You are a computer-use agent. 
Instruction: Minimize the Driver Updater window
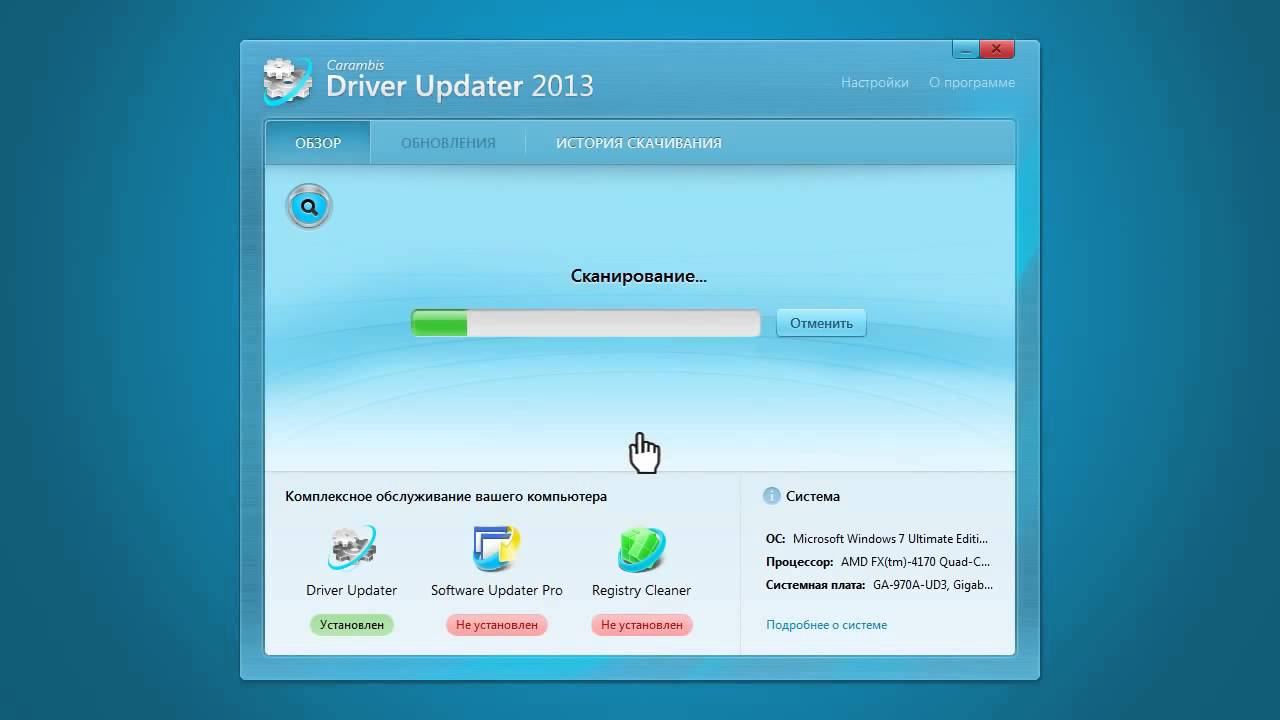pyautogui.click(x=964, y=49)
